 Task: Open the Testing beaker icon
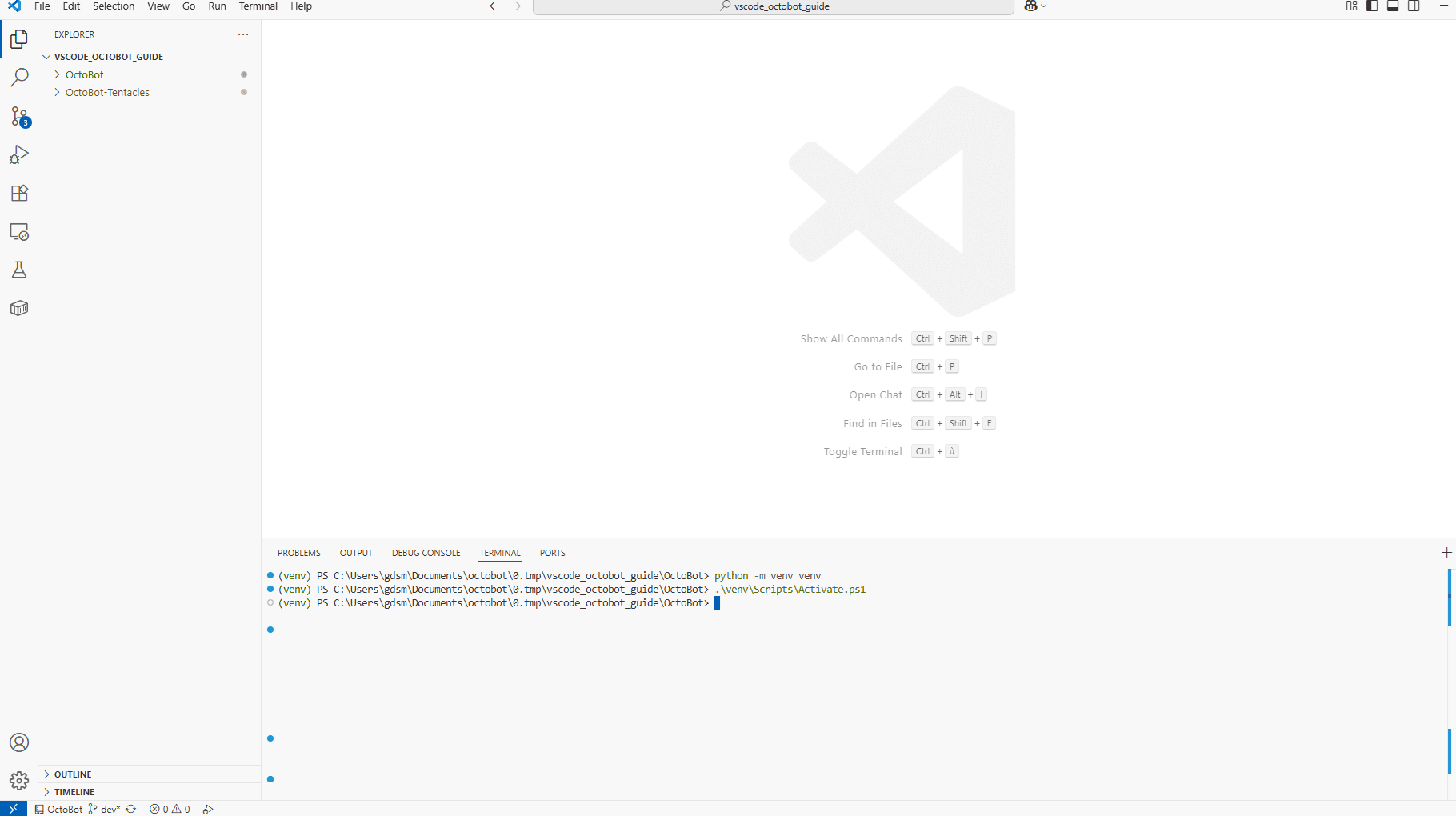(19, 270)
